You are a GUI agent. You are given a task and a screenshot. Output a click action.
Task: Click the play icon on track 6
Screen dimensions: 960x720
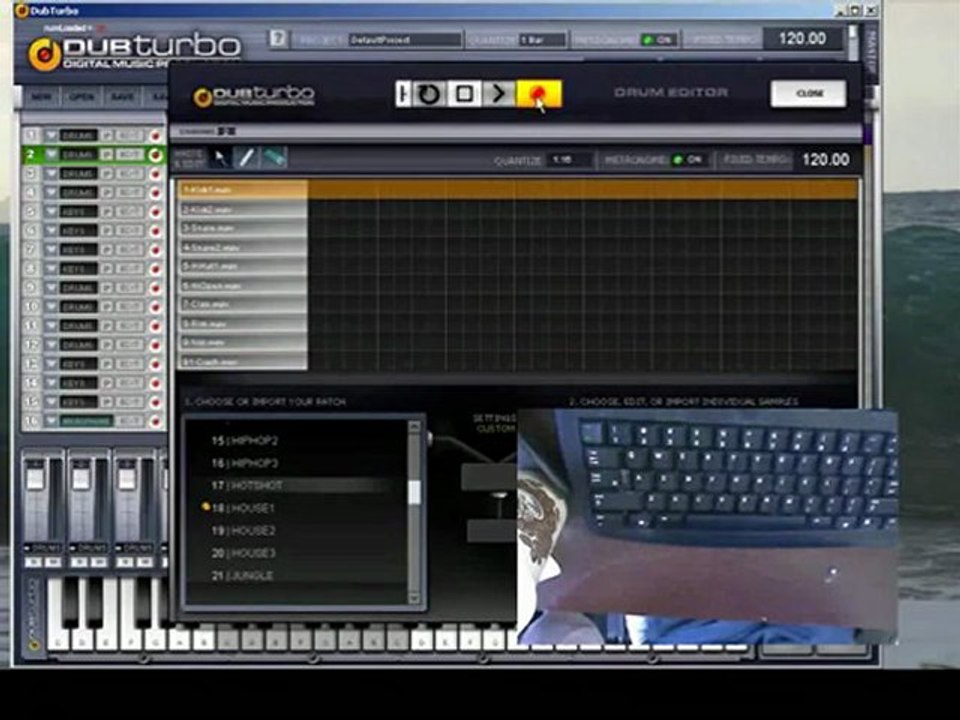[107, 231]
